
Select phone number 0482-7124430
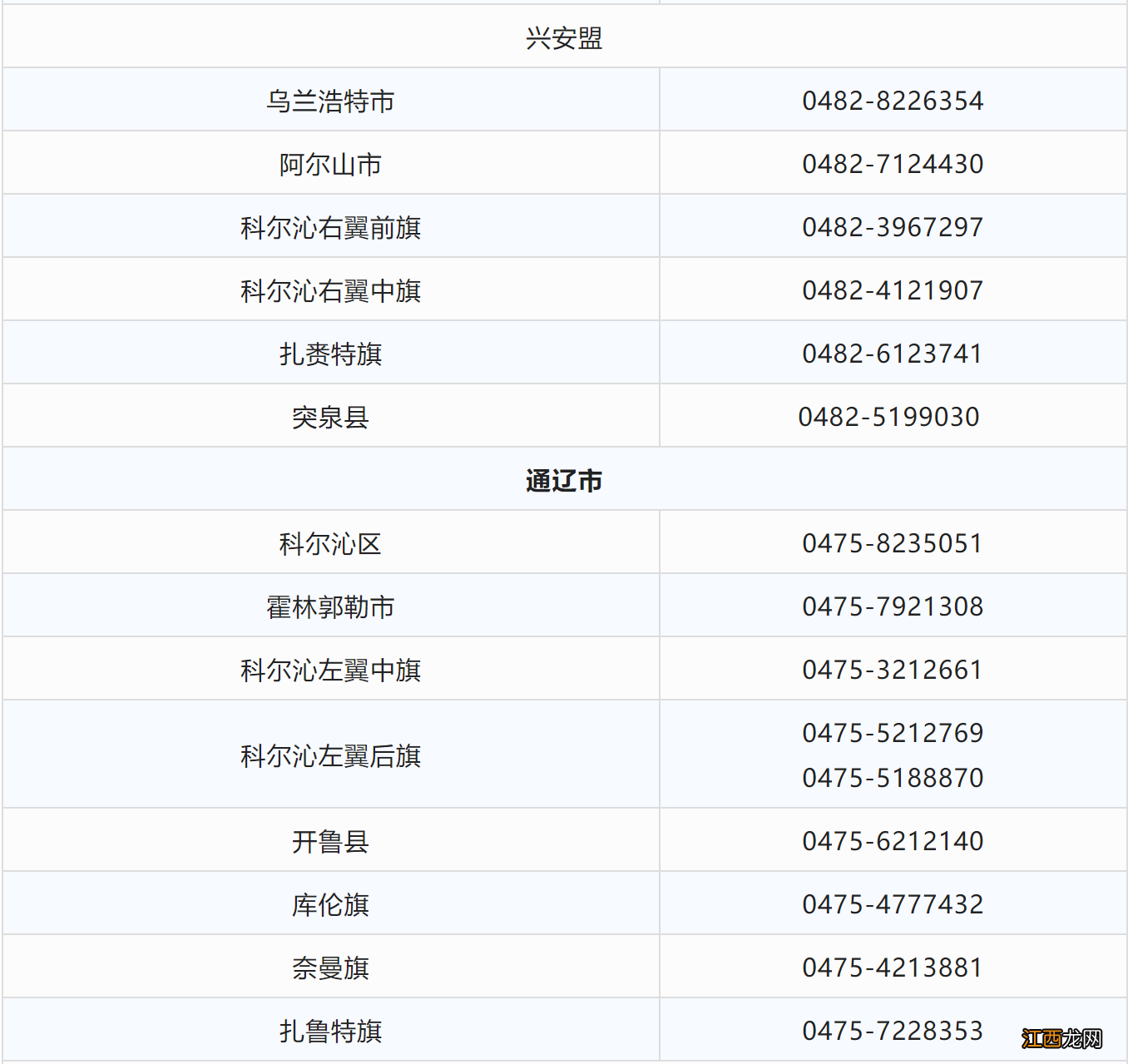tap(893, 164)
